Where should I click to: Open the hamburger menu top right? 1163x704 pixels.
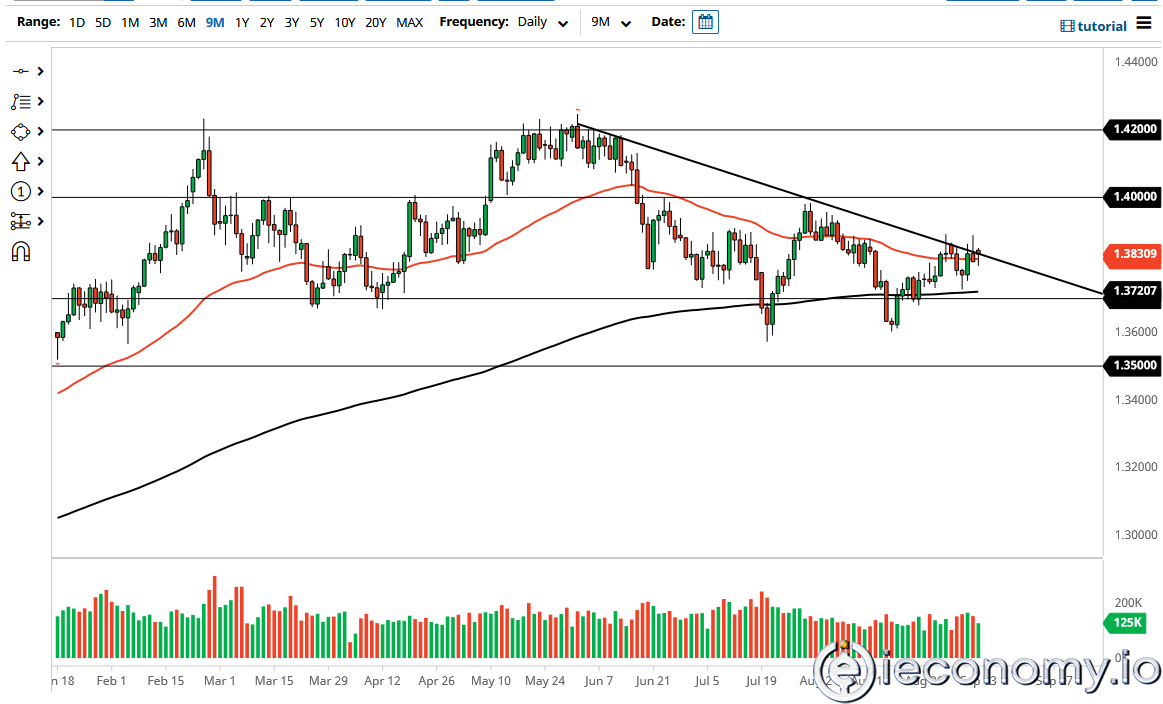point(1144,25)
